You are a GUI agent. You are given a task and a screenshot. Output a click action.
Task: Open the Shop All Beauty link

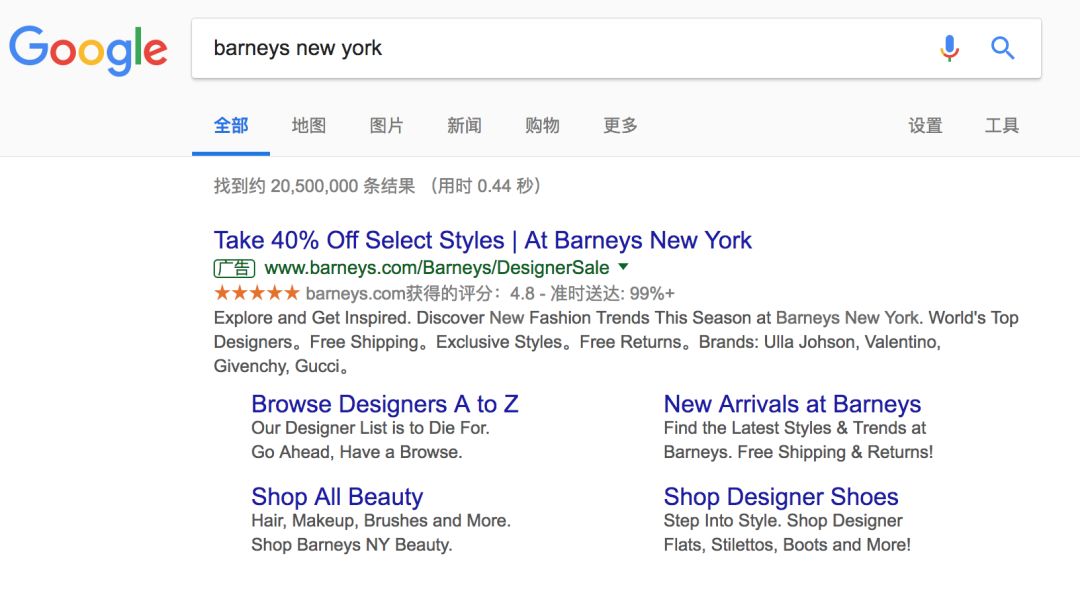click(x=337, y=497)
